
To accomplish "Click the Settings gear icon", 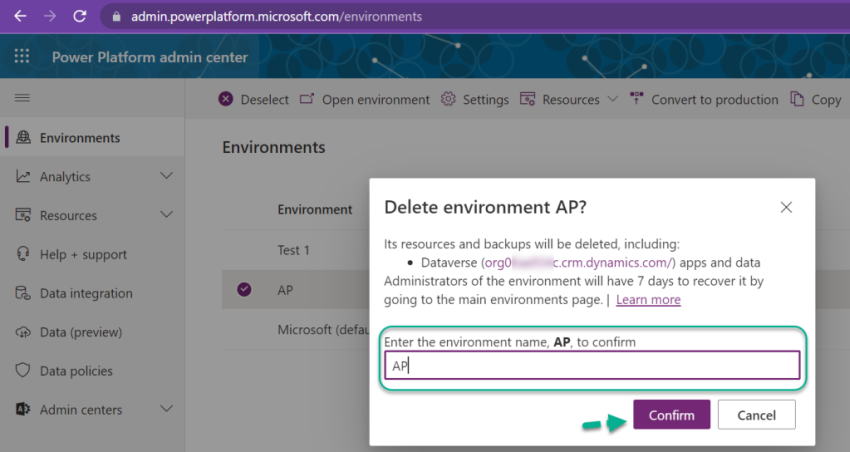I will click(448, 99).
